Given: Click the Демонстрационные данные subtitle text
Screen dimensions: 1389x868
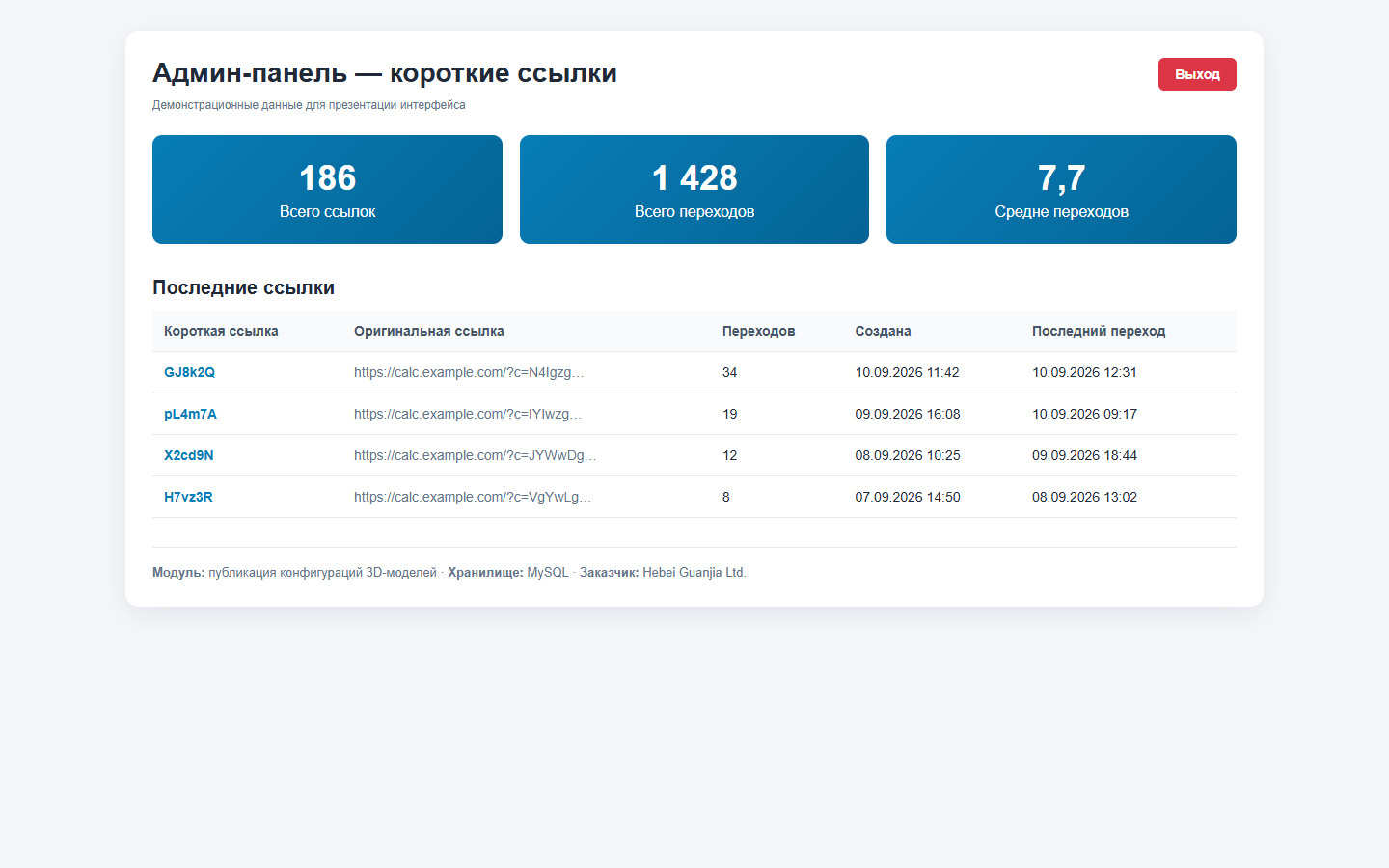Looking at the screenshot, I should point(309,105).
